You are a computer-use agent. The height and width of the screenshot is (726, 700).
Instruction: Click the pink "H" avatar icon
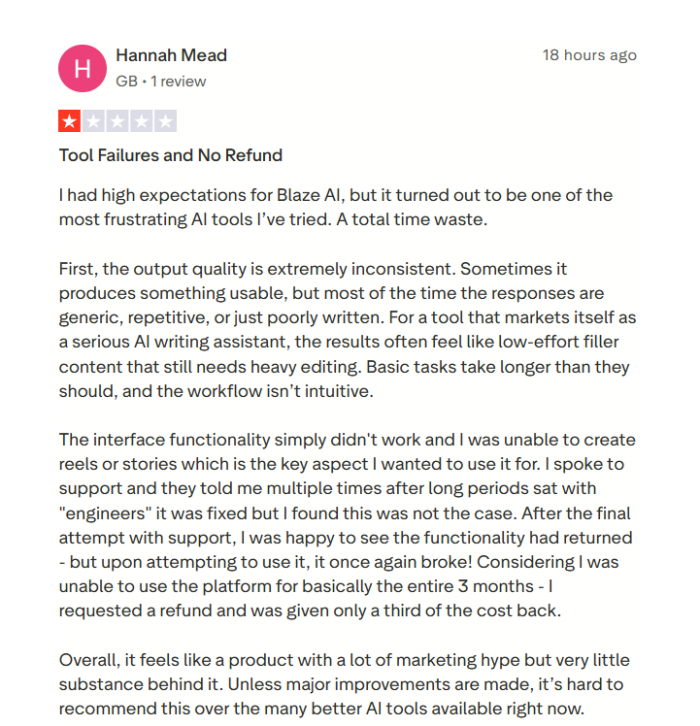tap(82, 66)
